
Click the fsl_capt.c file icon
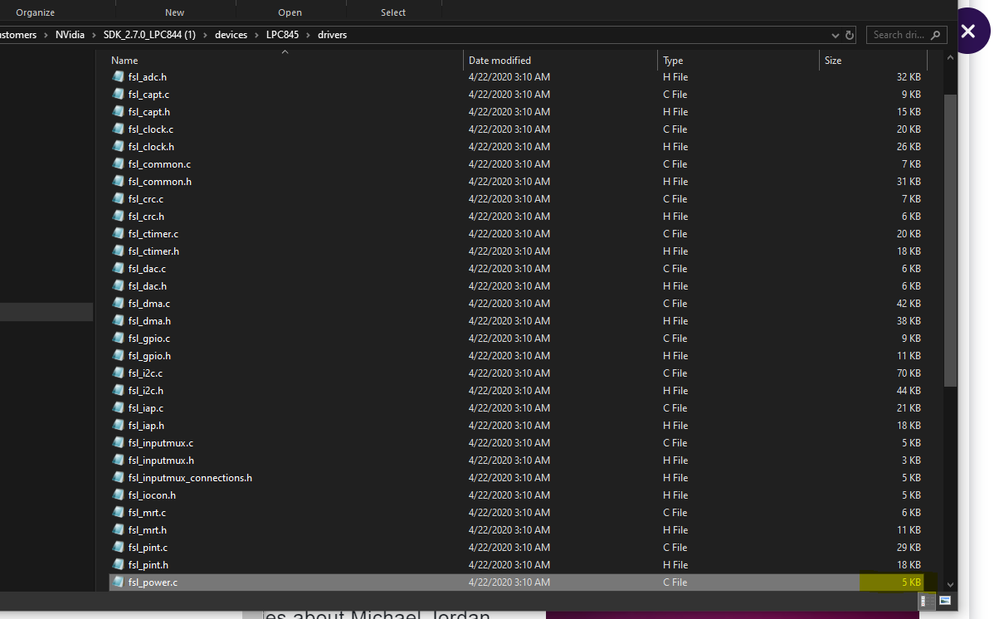118,94
